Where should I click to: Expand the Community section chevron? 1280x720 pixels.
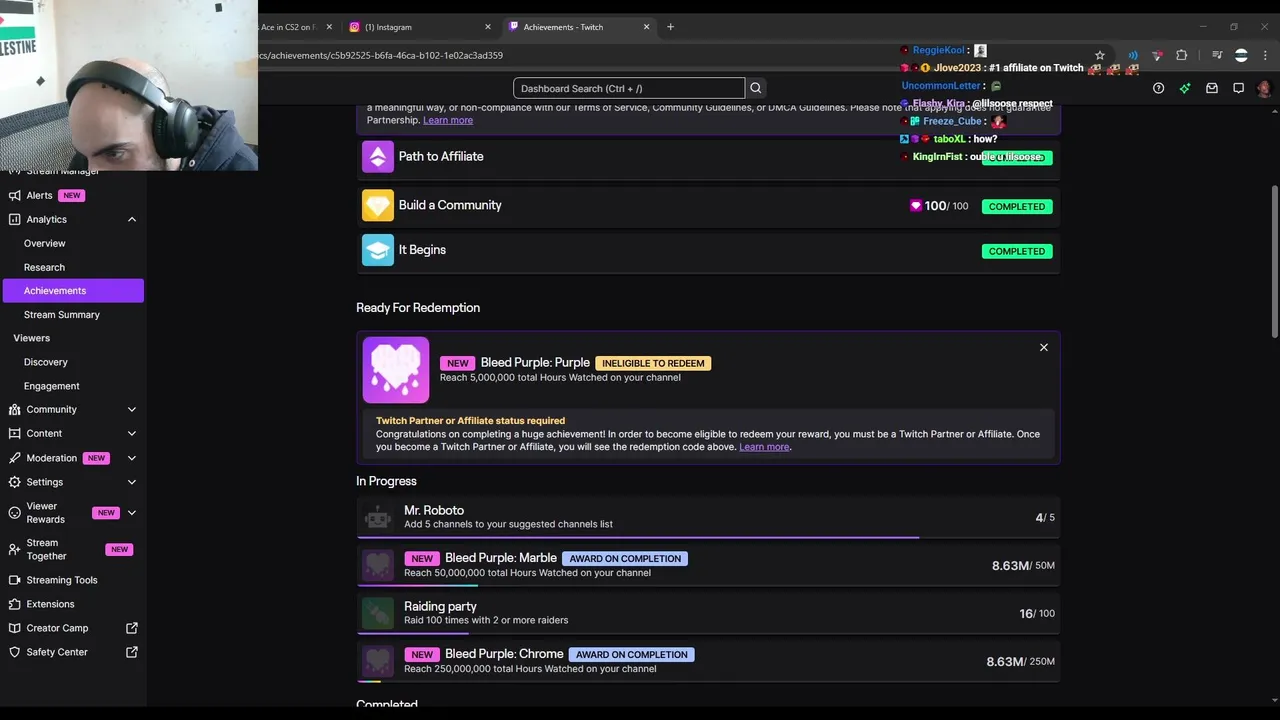(132, 409)
